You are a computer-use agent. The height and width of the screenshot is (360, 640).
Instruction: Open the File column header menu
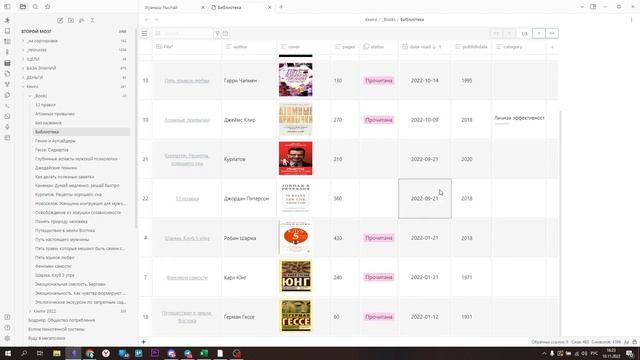[x=187, y=47]
